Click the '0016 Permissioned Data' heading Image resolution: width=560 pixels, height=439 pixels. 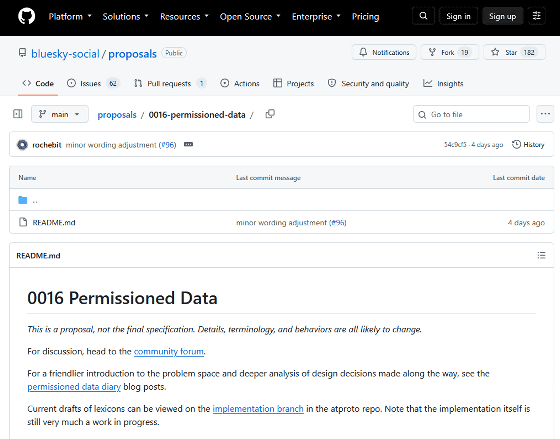coord(122,298)
